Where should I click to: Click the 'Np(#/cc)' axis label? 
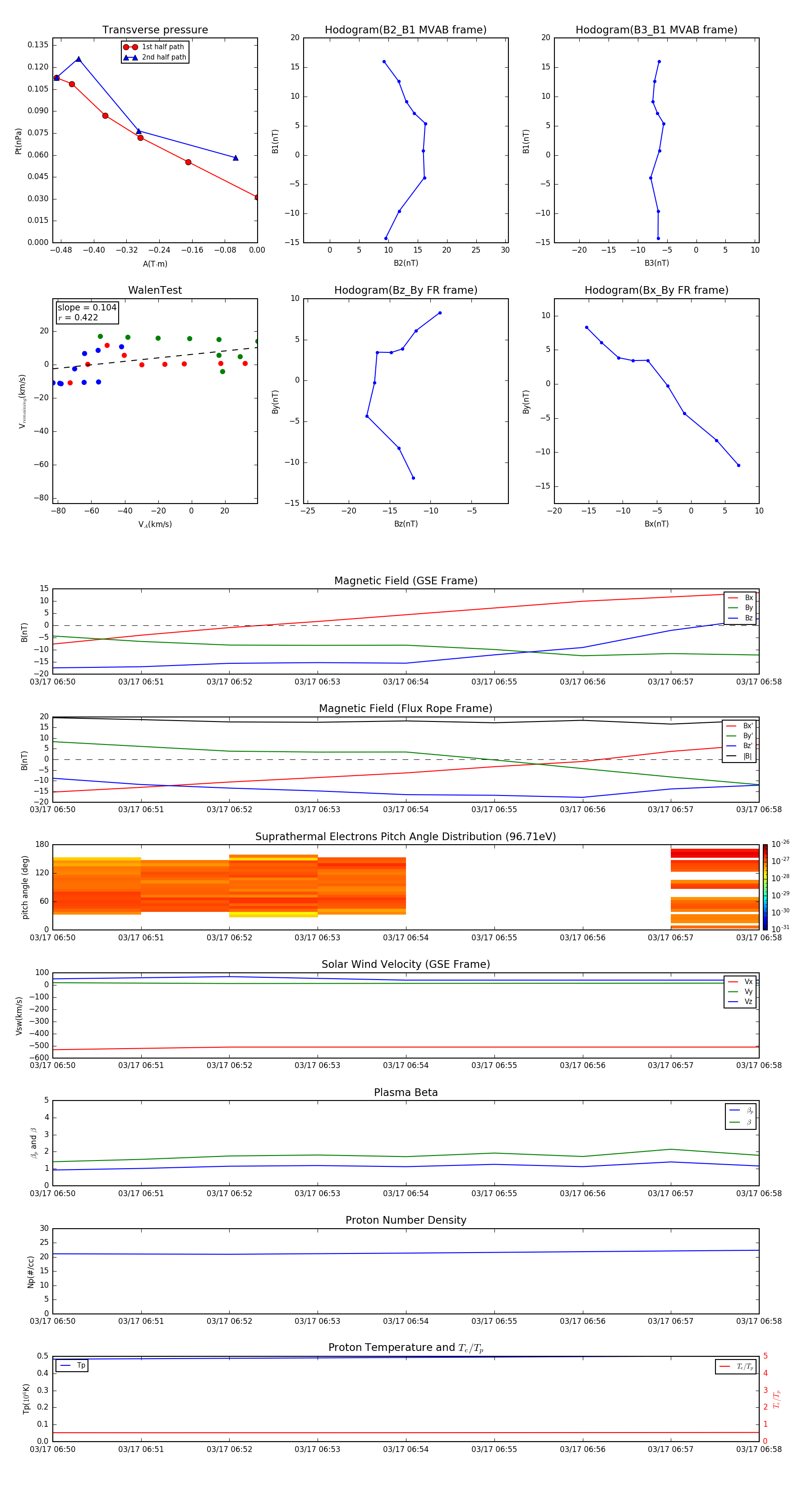31,1272
